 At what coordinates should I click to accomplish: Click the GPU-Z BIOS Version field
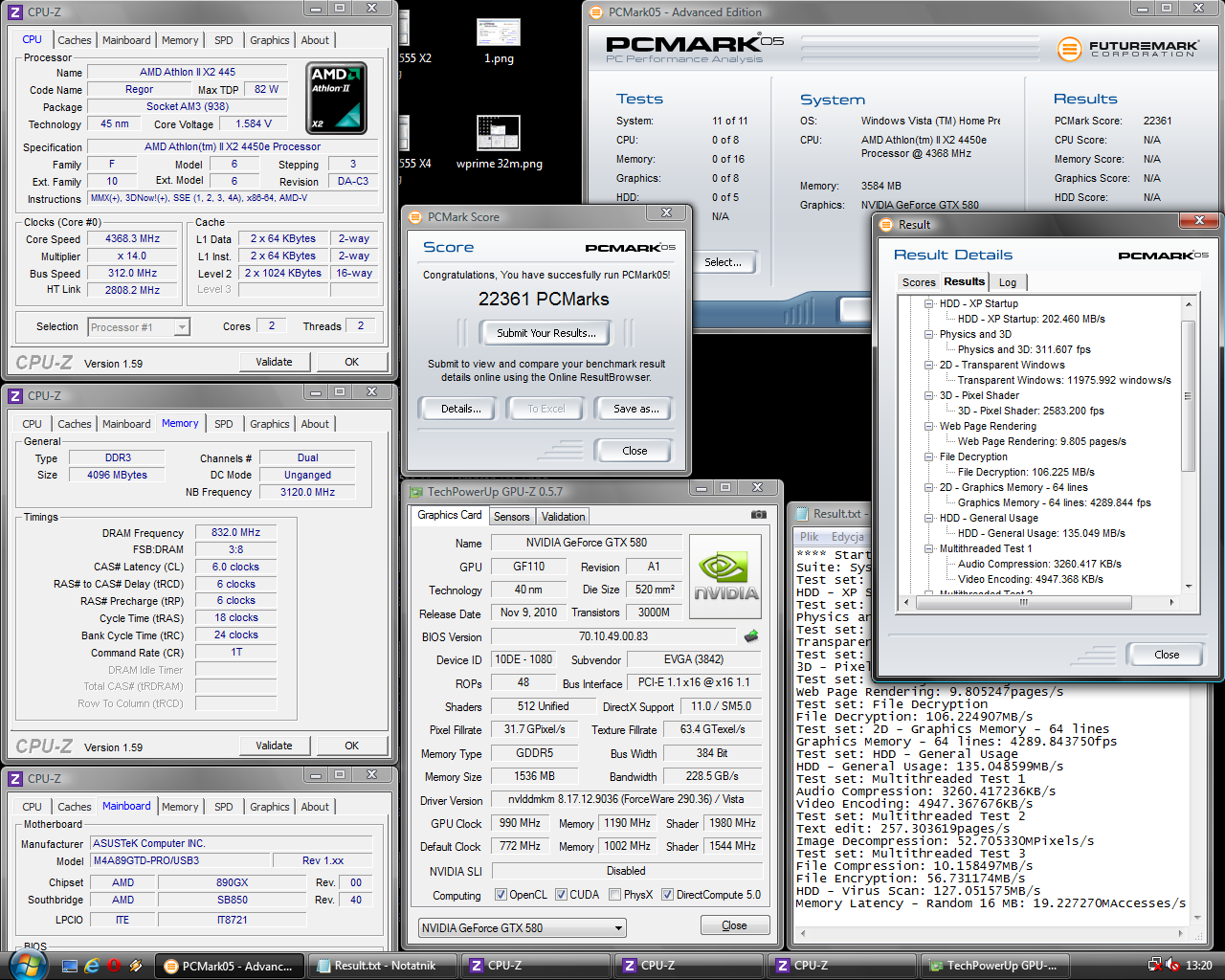(612, 636)
